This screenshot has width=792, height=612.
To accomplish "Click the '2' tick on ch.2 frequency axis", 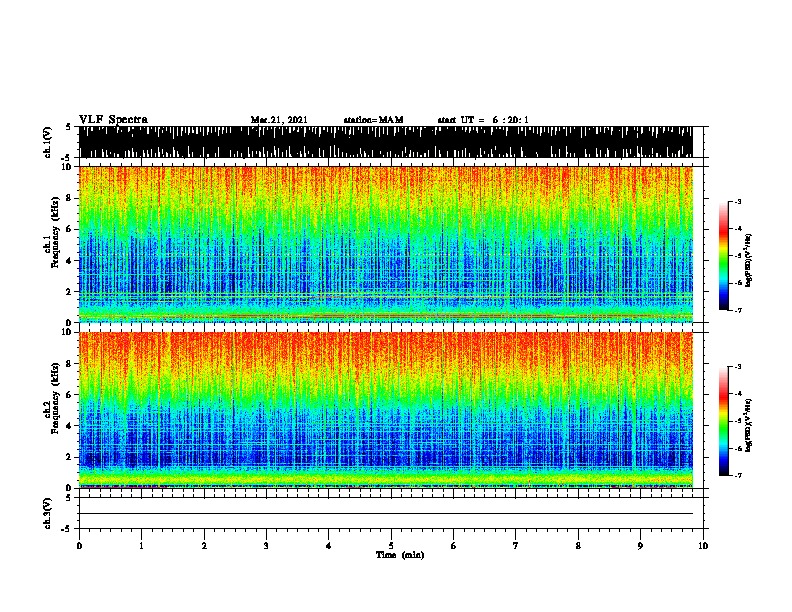I will click(71, 457).
